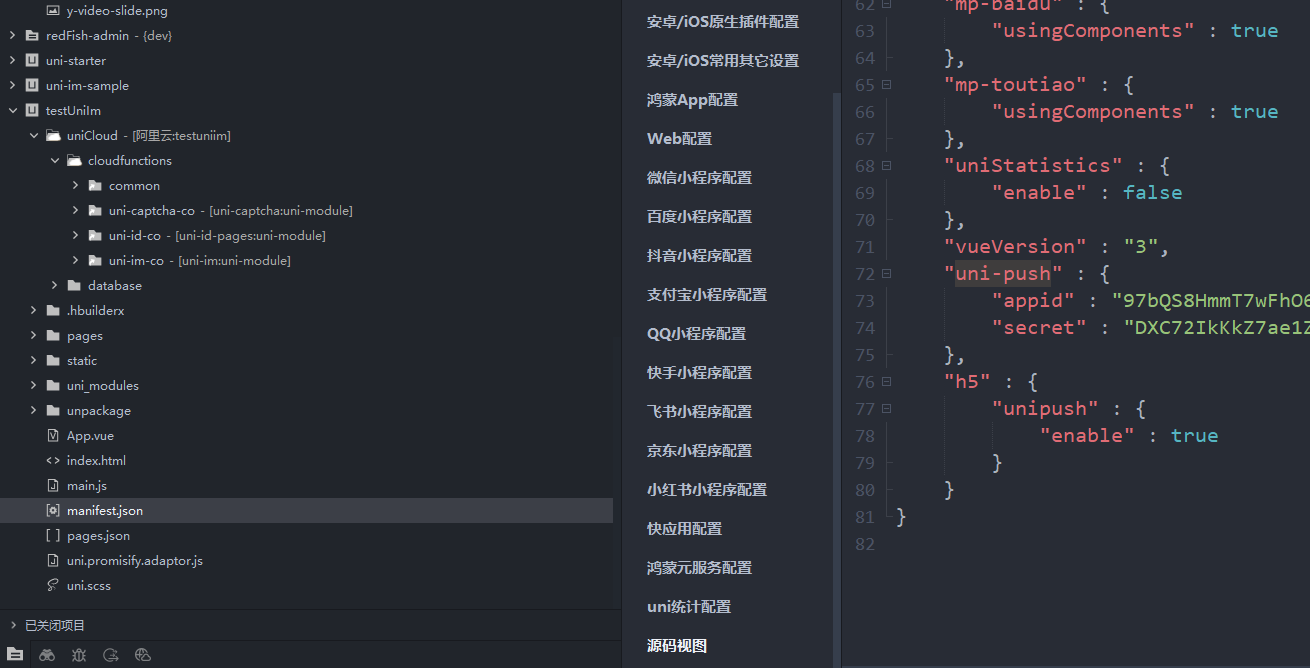Expand the uni_modules folder arrow
1310x668 pixels.
pyautogui.click(x=33, y=385)
